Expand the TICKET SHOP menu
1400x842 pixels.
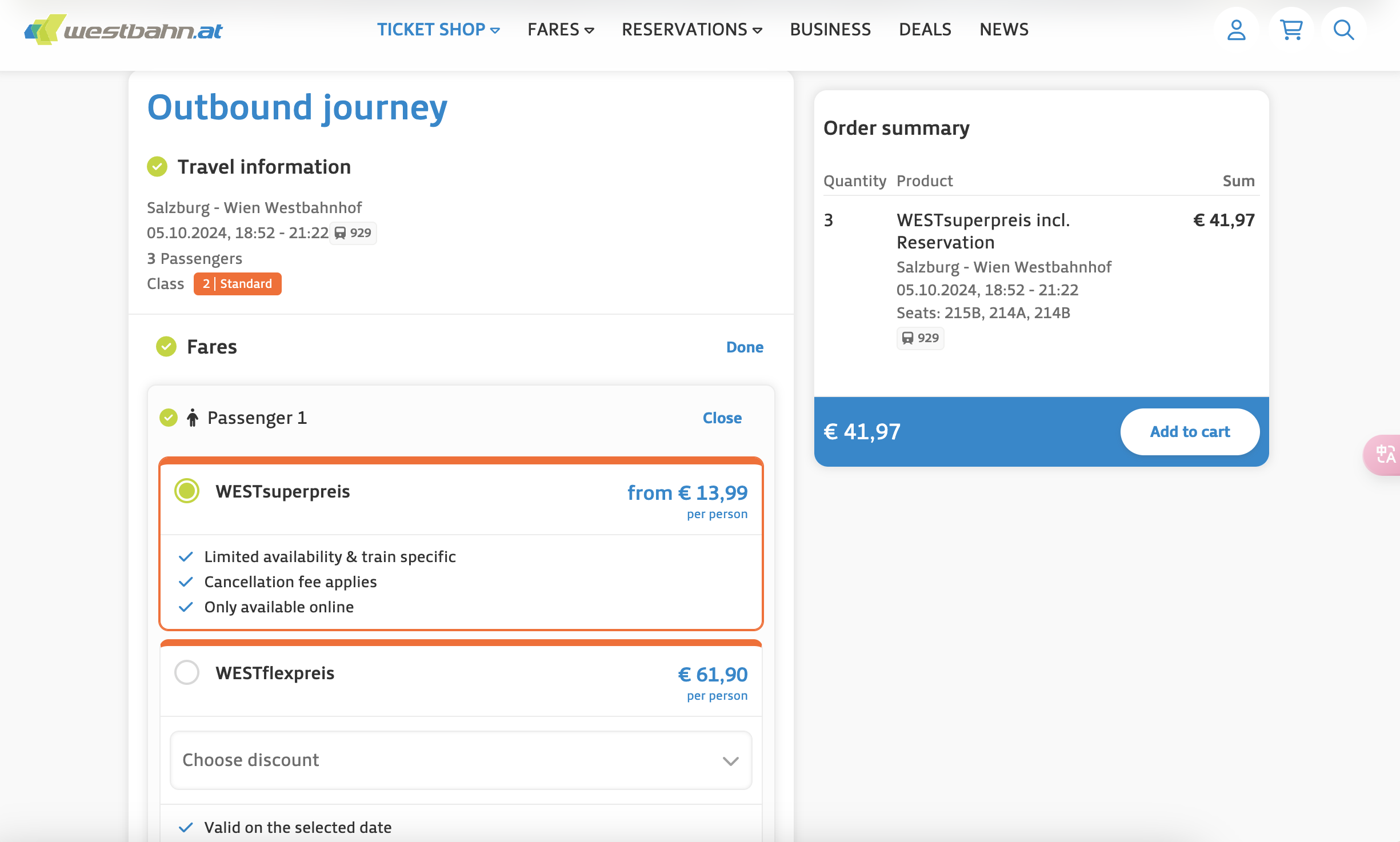coord(438,30)
